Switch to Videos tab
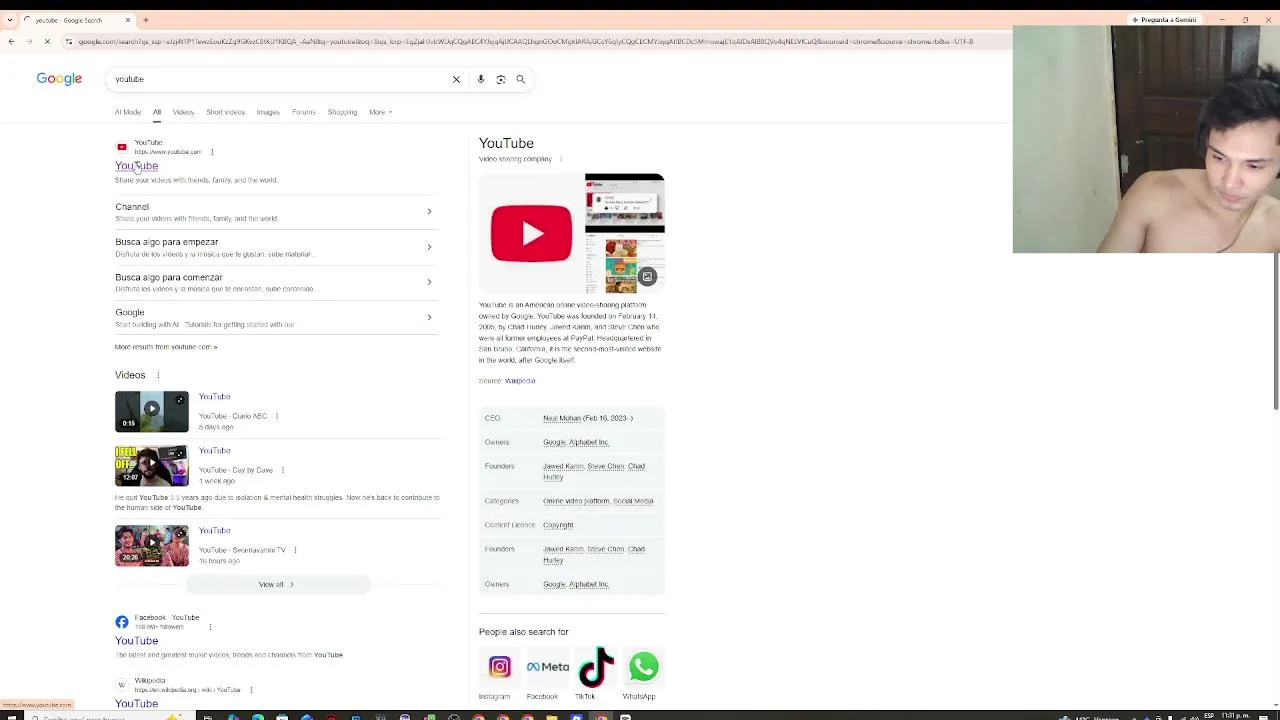The width and height of the screenshot is (1280, 720). [183, 112]
